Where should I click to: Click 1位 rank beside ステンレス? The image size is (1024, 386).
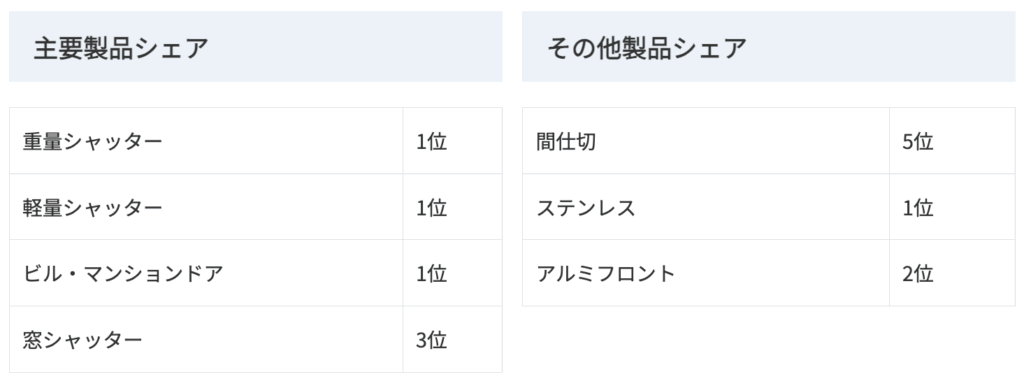pos(918,208)
